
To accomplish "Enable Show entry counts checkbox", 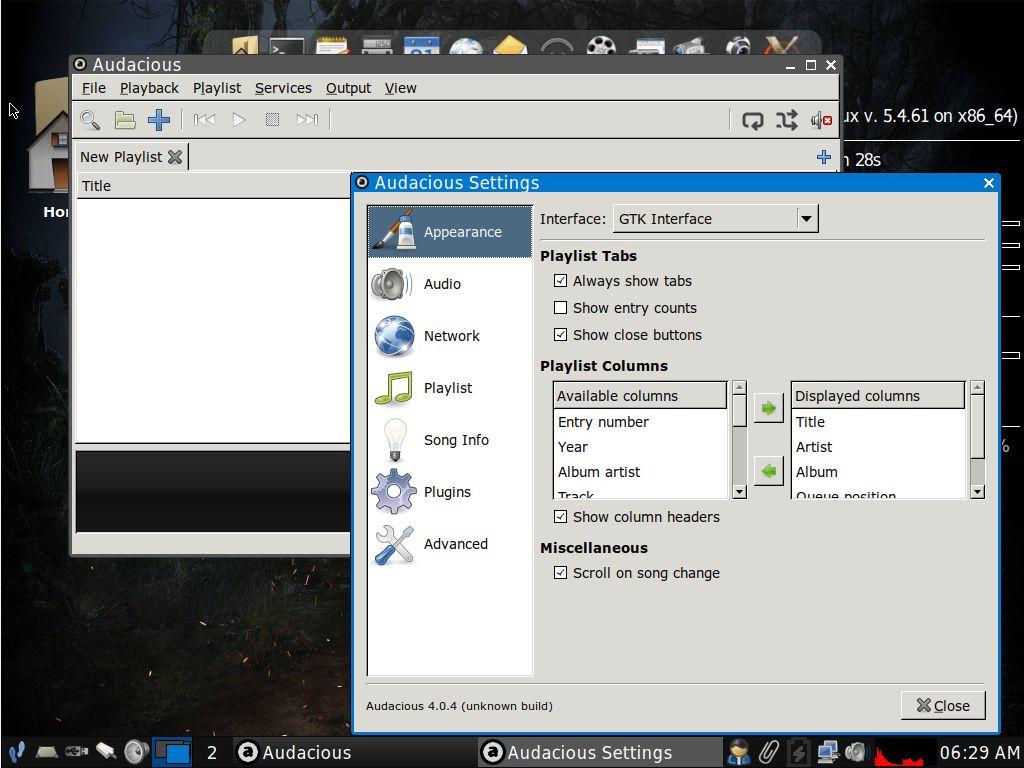I will [561, 308].
